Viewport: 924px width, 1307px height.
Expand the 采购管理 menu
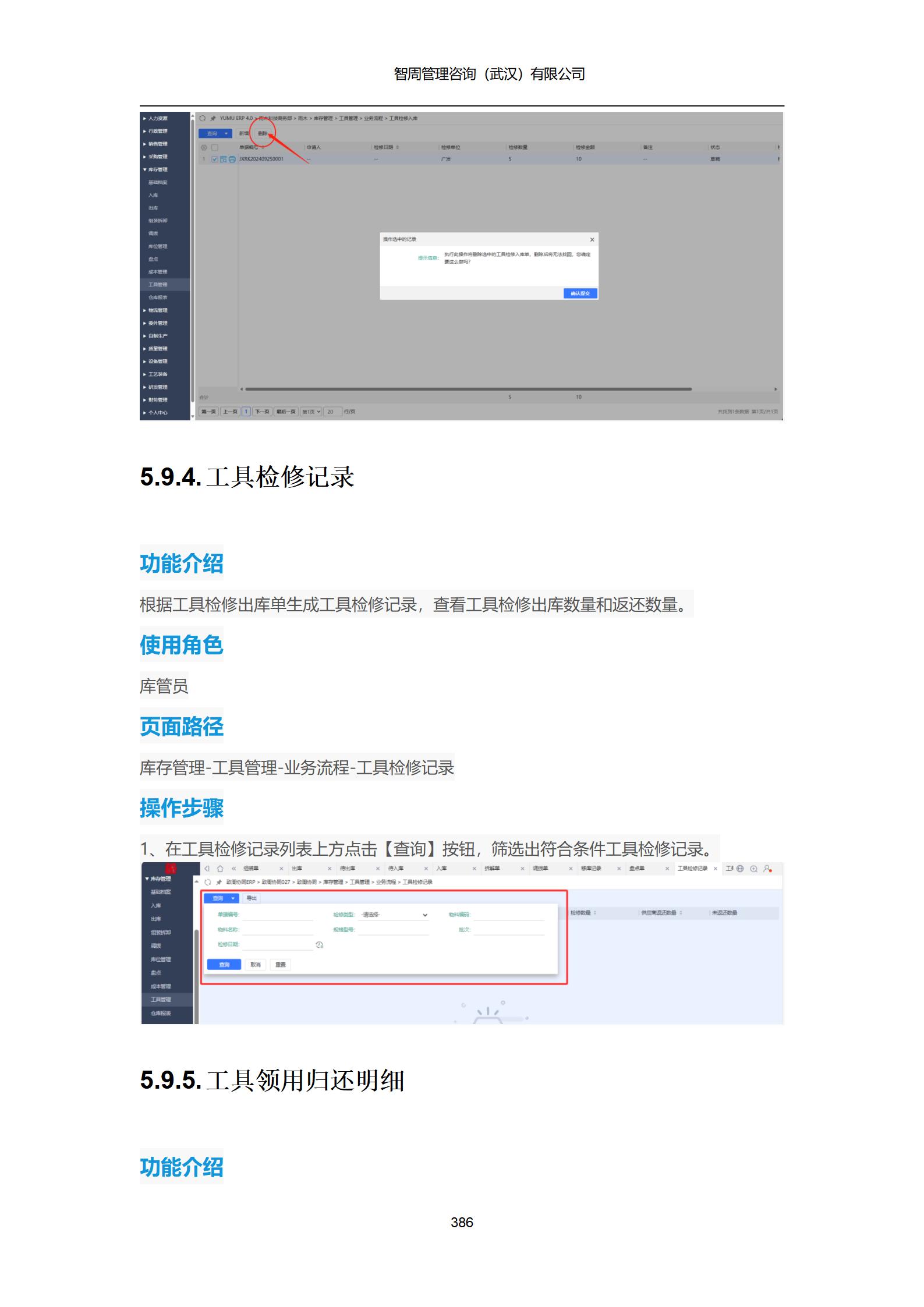pyautogui.click(x=155, y=157)
